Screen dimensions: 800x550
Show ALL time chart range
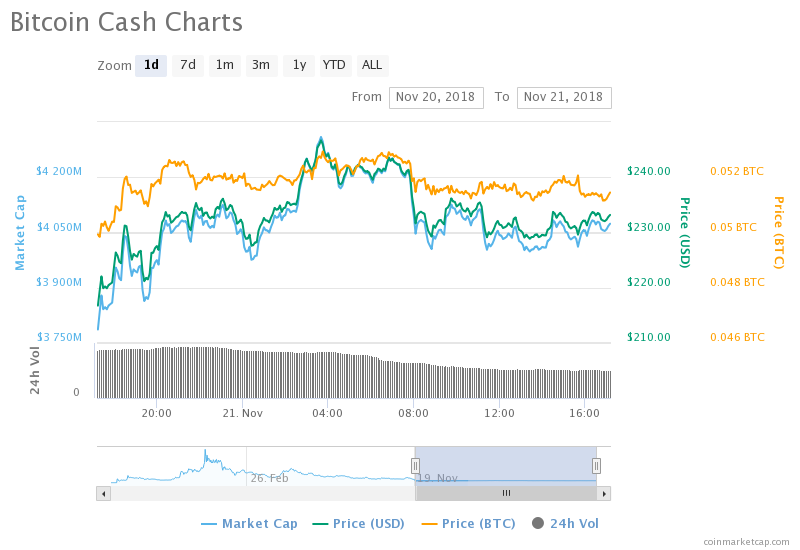click(x=372, y=65)
